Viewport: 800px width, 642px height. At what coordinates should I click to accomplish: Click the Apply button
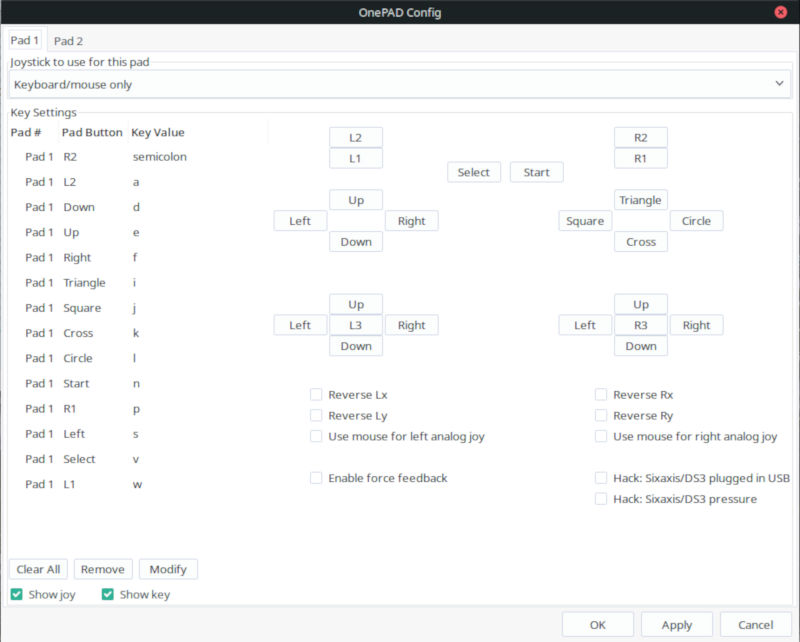coord(677,625)
